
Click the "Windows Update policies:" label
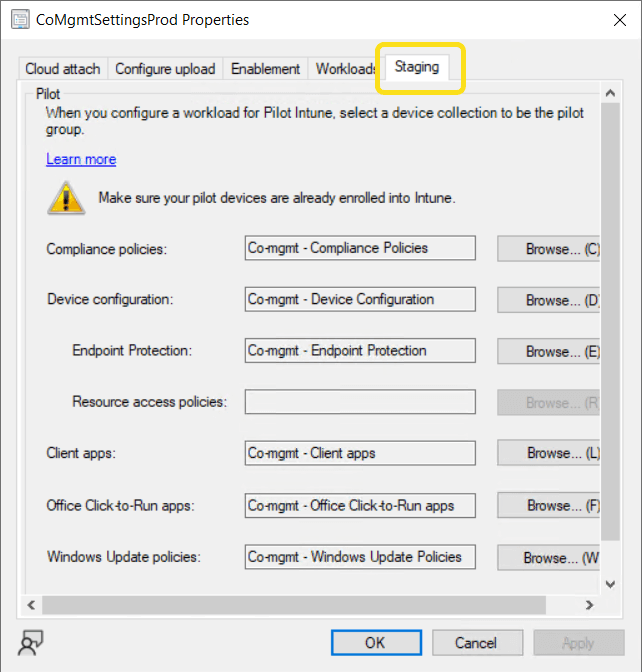[x=124, y=557]
